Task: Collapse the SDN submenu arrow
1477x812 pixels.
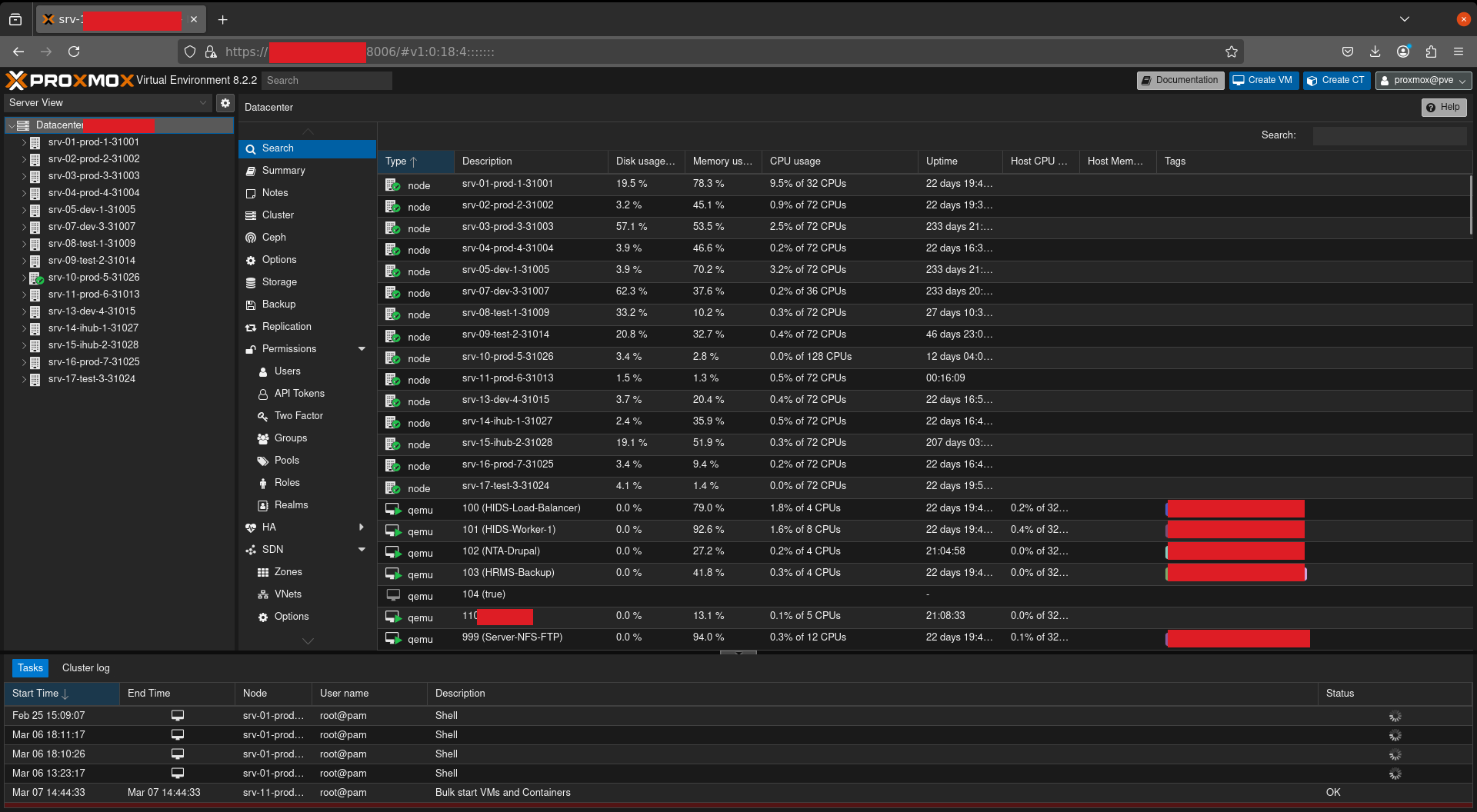Action: (x=362, y=550)
